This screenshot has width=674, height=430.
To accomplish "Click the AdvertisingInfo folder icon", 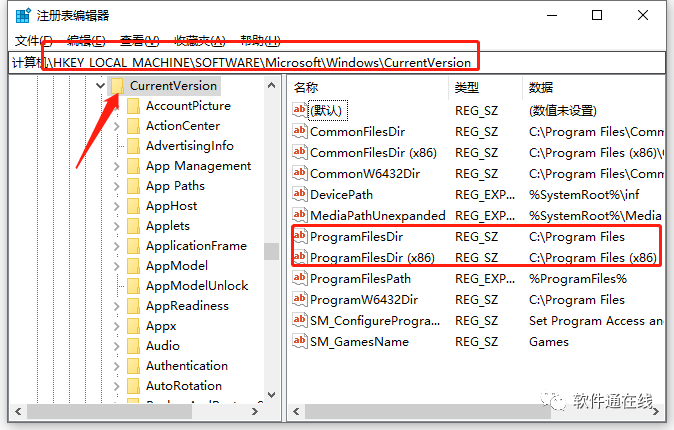I will [133, 146].
